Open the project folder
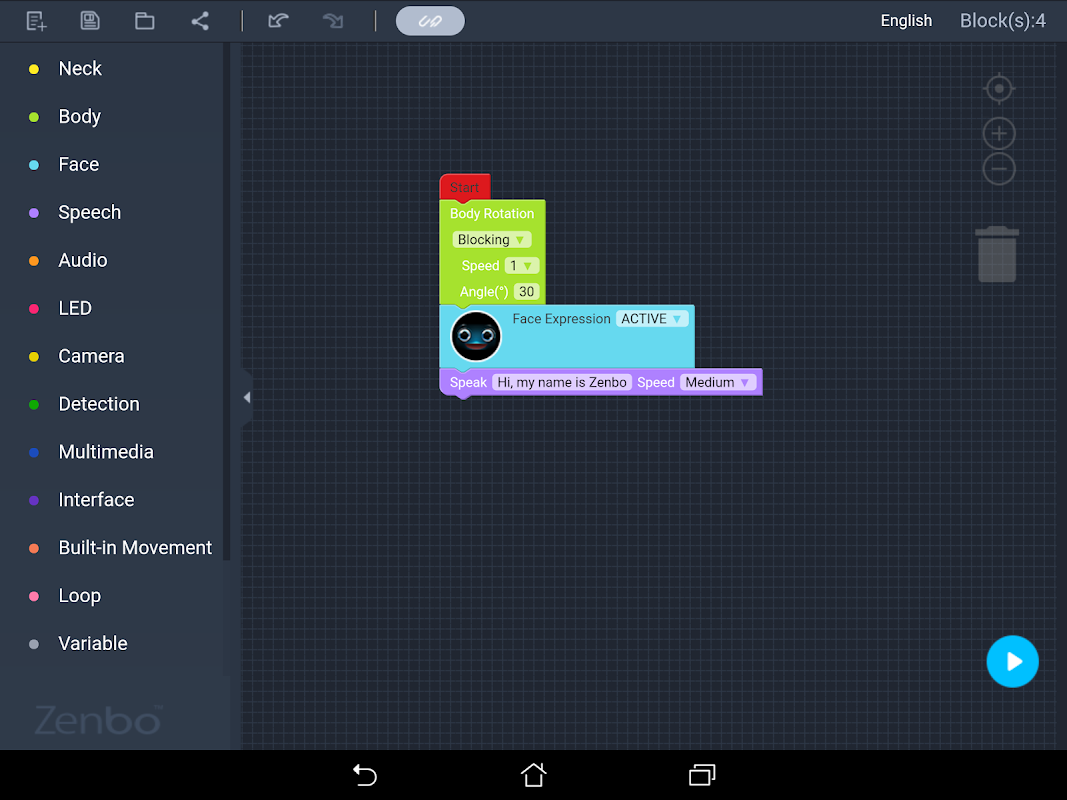 [x=144, y=21]
